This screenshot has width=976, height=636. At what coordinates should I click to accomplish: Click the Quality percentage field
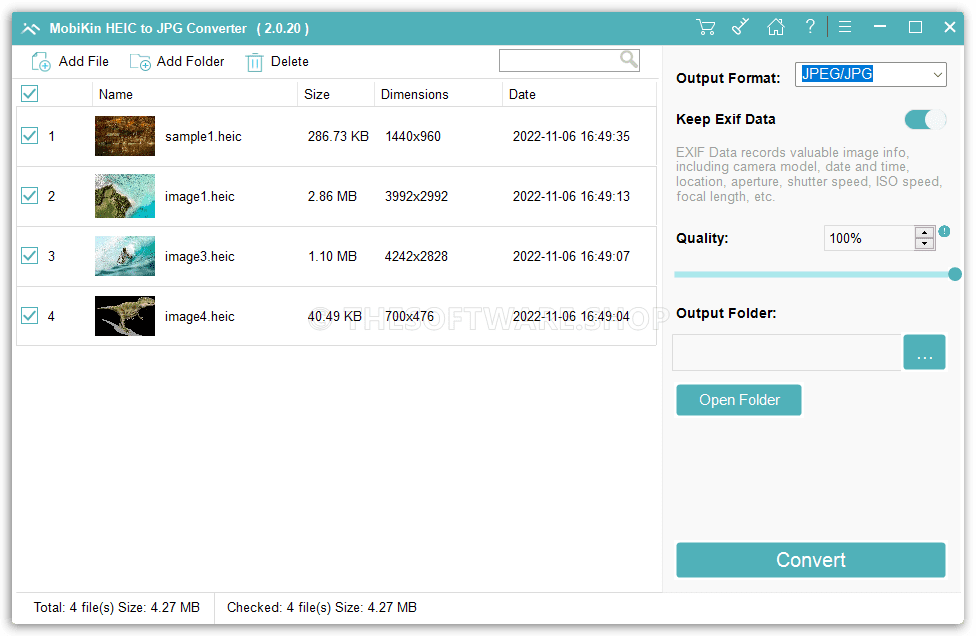pyautogui.click(x=870, y=238)
